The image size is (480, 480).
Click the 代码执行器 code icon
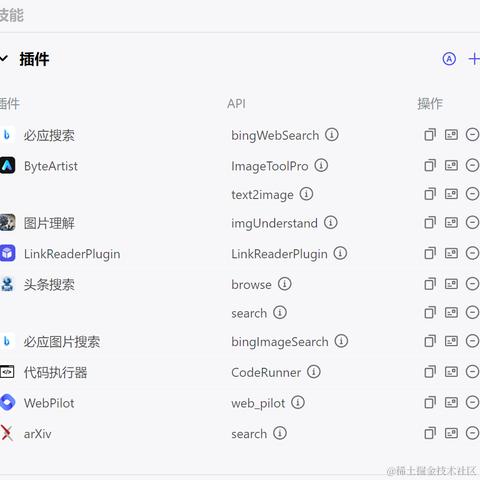[x=7, y=372]
